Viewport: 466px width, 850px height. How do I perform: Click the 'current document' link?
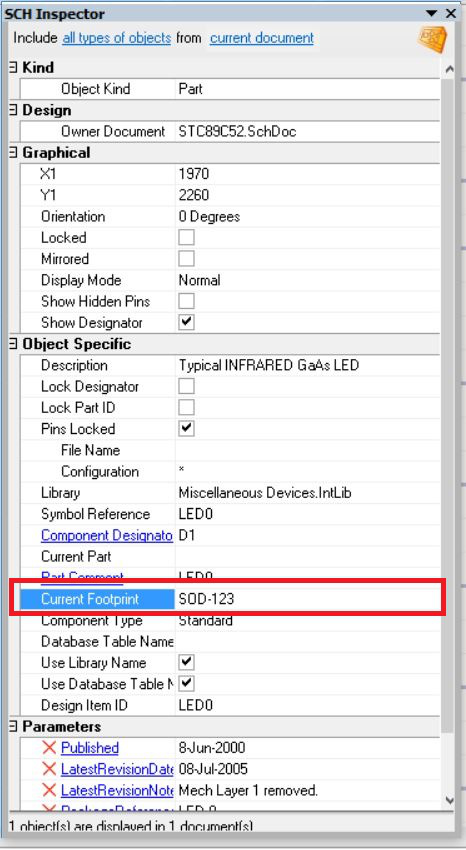click(262, 38)
